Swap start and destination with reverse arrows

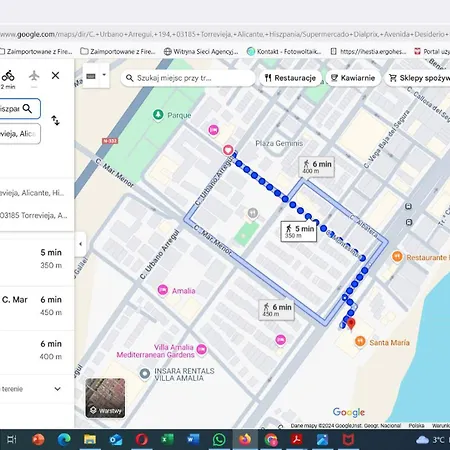point(55,120)
